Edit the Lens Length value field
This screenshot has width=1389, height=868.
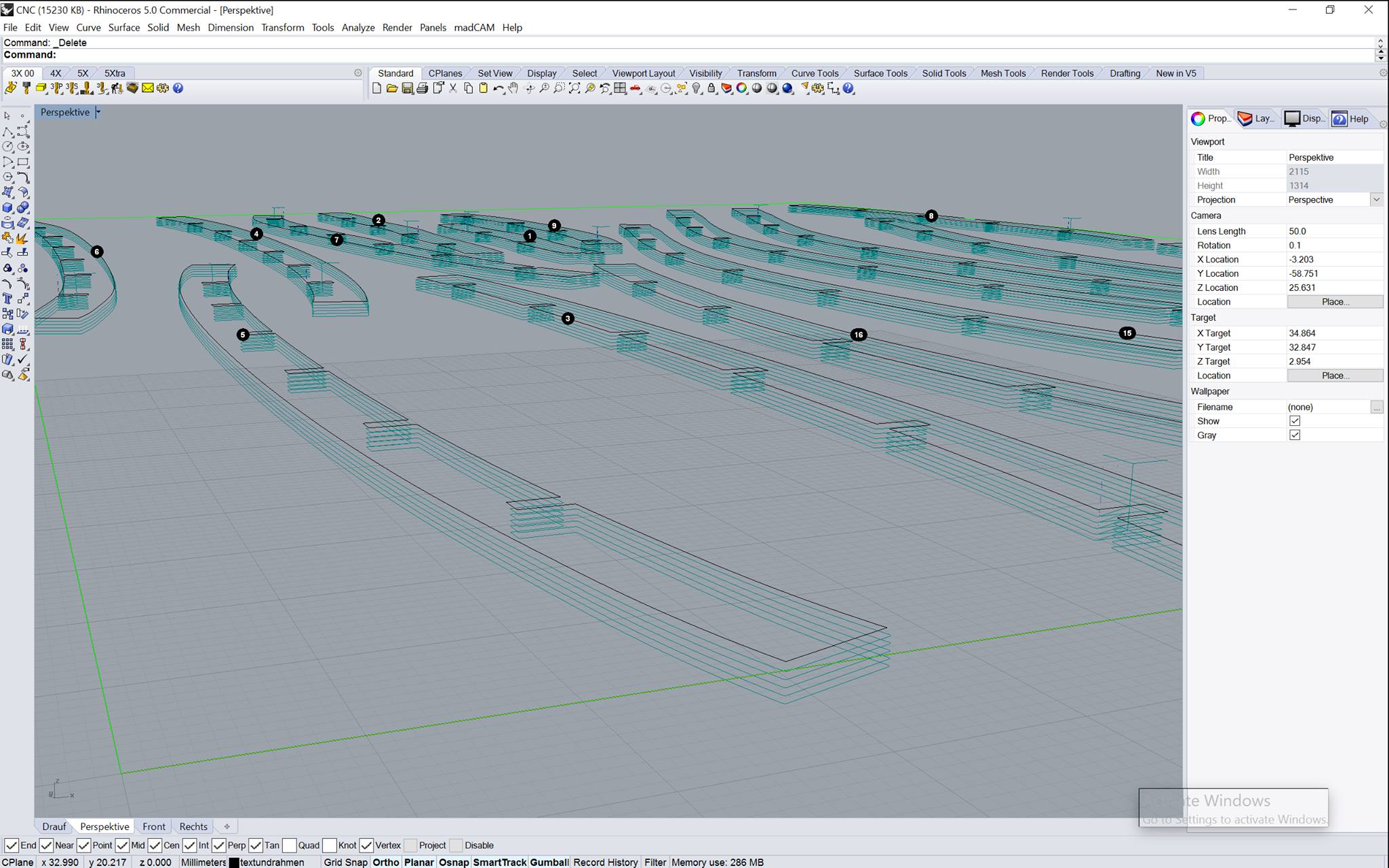(1334, 231)
